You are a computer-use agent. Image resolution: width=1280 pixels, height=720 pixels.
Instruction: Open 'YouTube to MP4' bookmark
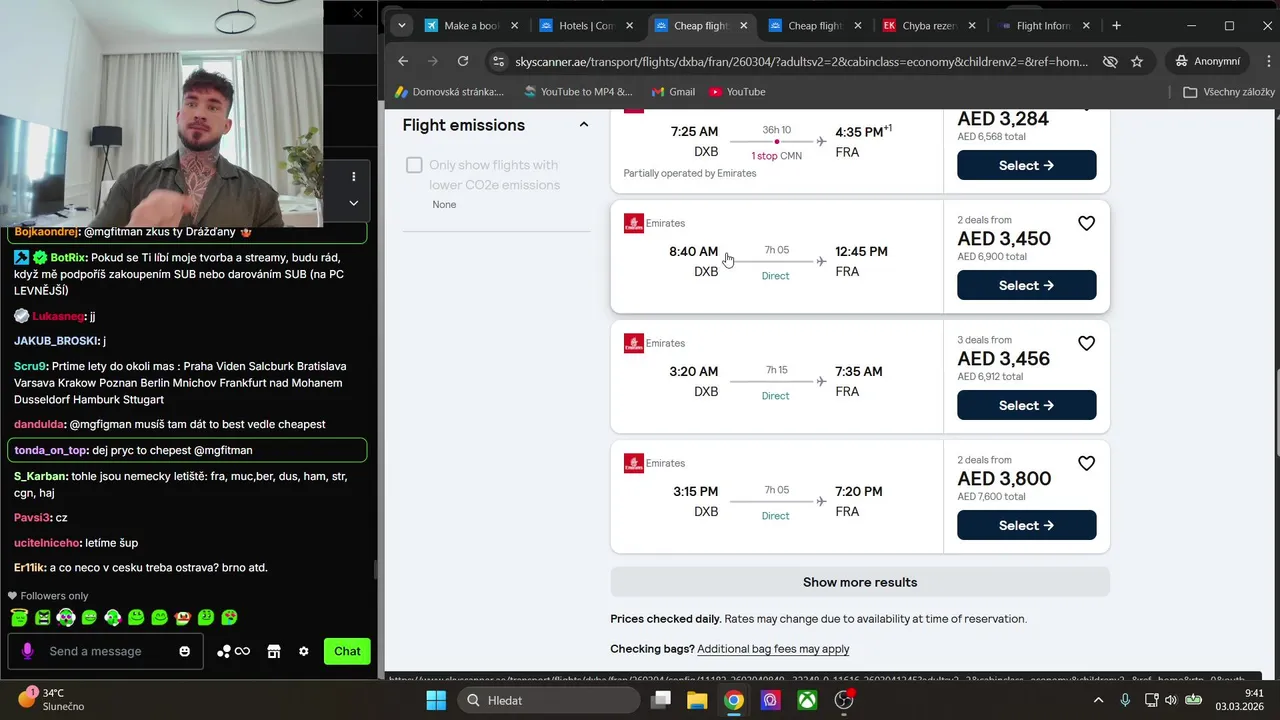pyautogui.click(x=578, y=91)
